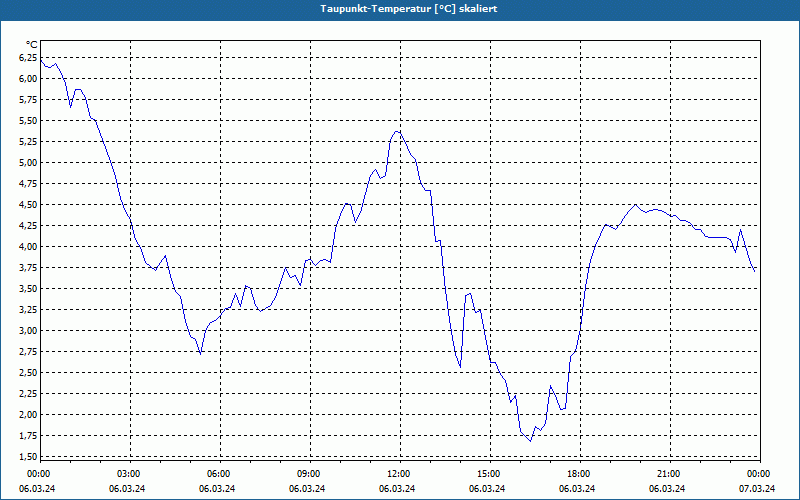Select the 15:00 time axis label
800x500 pixels.
click(488, 474)
